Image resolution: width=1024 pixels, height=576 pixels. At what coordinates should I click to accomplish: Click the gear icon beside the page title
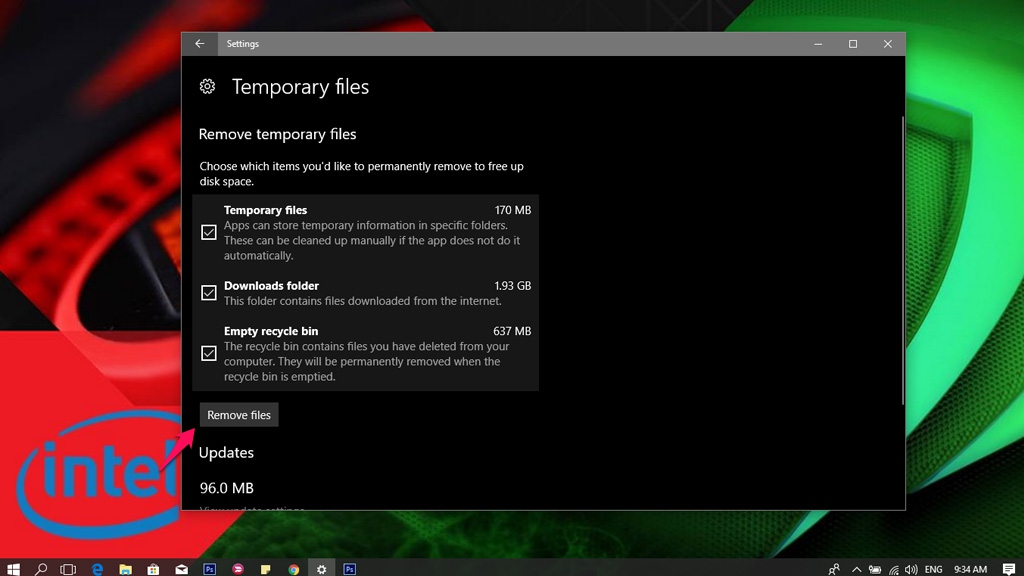coord(207,86)
